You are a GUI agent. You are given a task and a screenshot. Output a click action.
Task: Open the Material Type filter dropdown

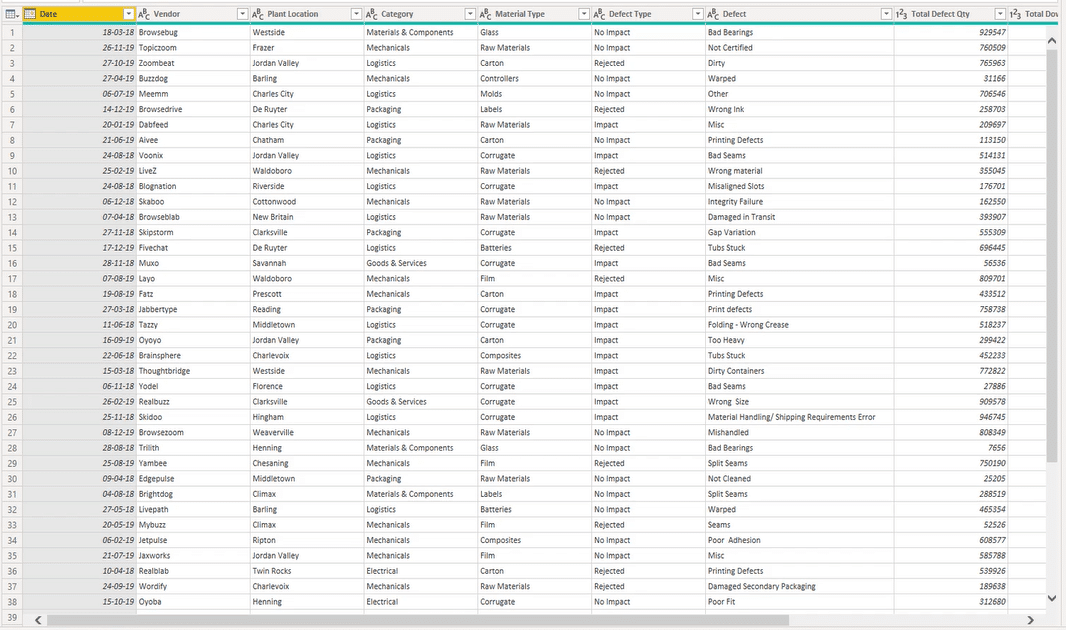coord(583,14)
